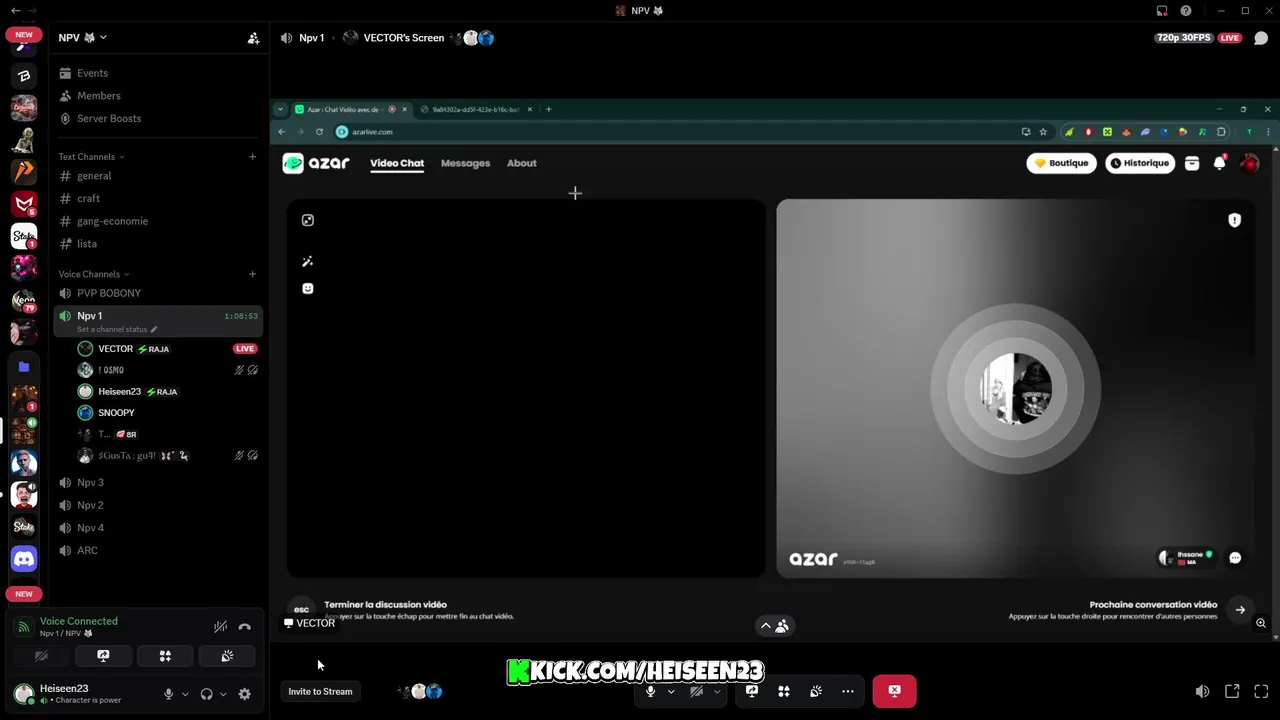Collapse the Text Channels category
1280x720 pixels.
tap(91, 157)
